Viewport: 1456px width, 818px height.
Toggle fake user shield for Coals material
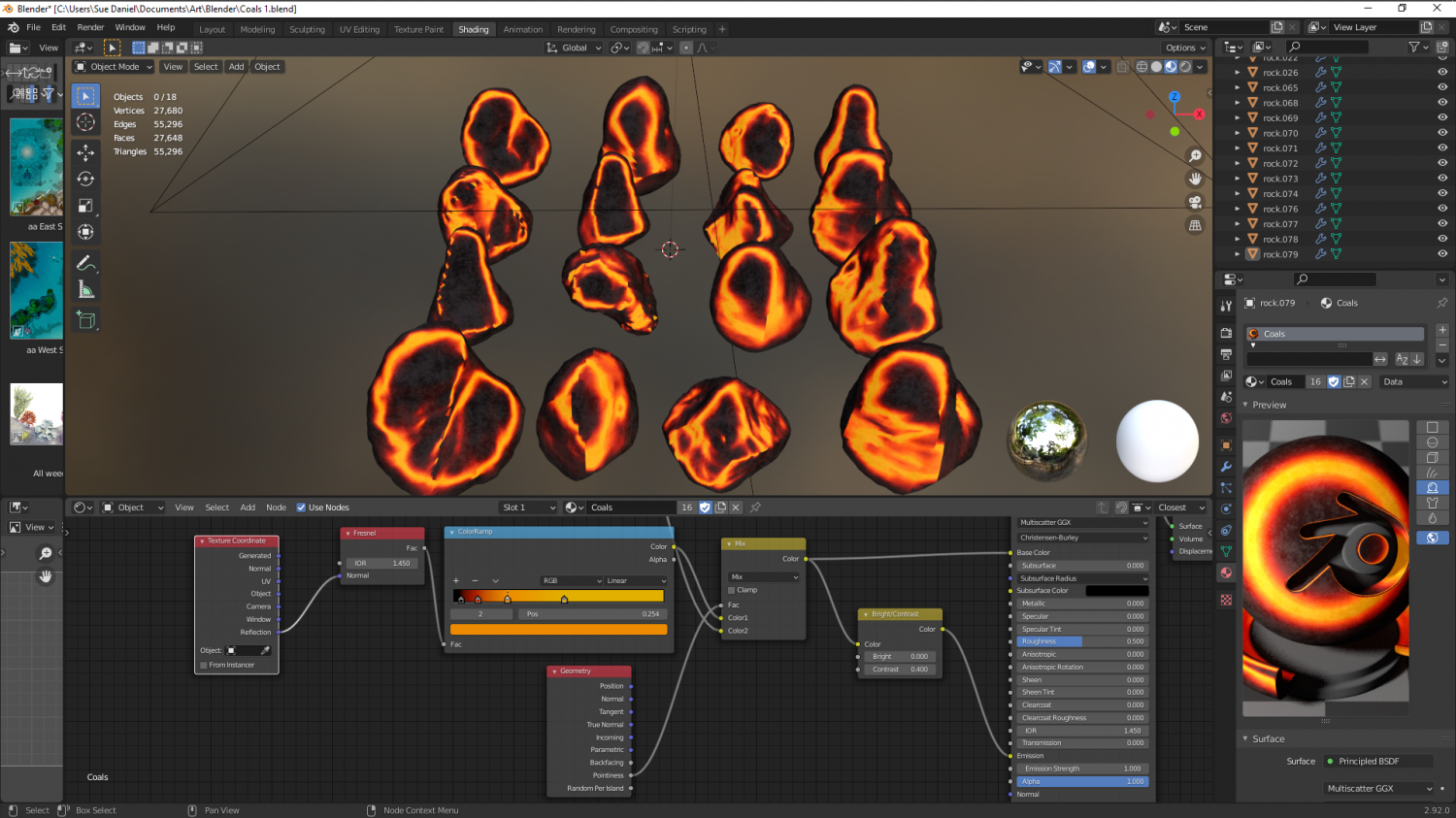point(1334,381)
